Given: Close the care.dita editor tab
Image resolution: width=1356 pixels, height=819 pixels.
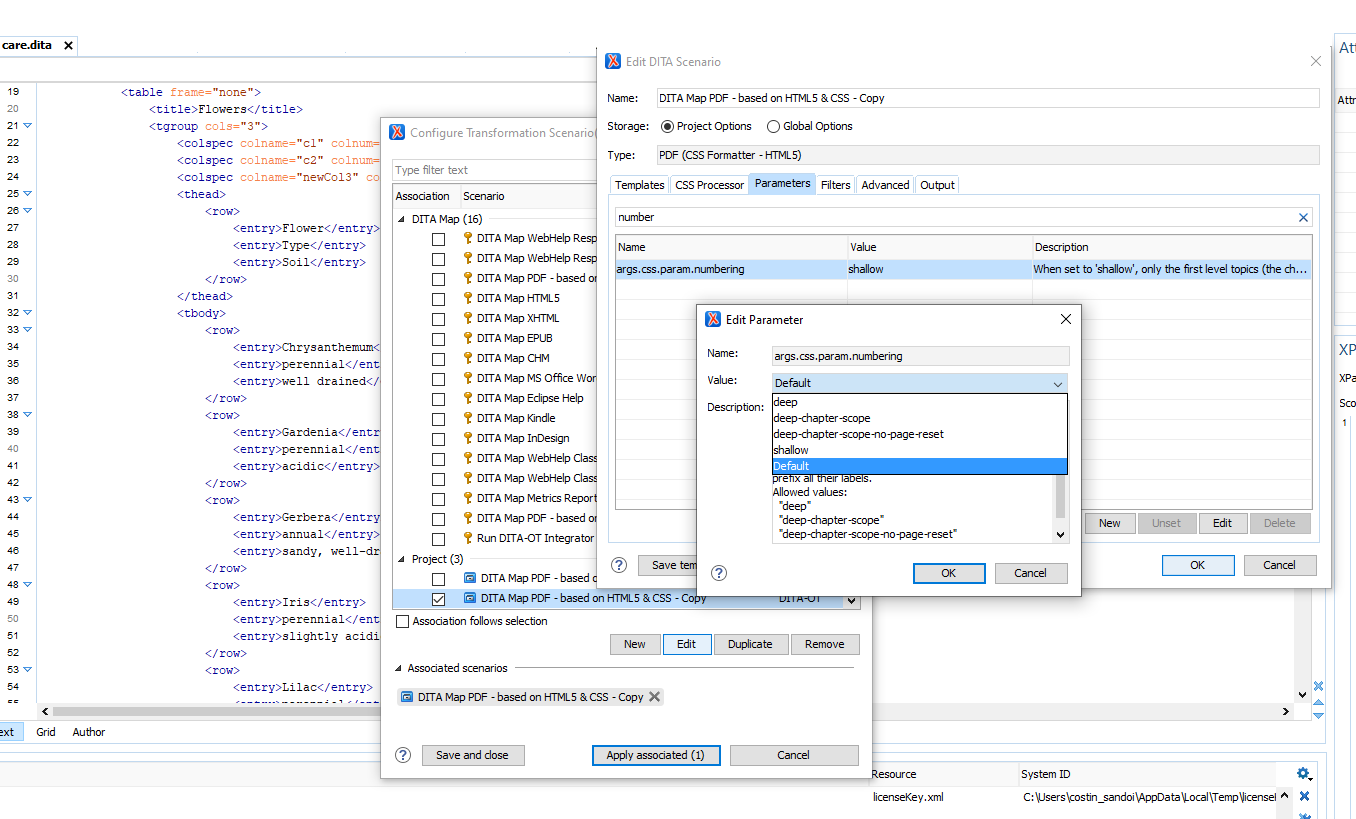Looking at the screenshot, I should click(x=68, y=46).
